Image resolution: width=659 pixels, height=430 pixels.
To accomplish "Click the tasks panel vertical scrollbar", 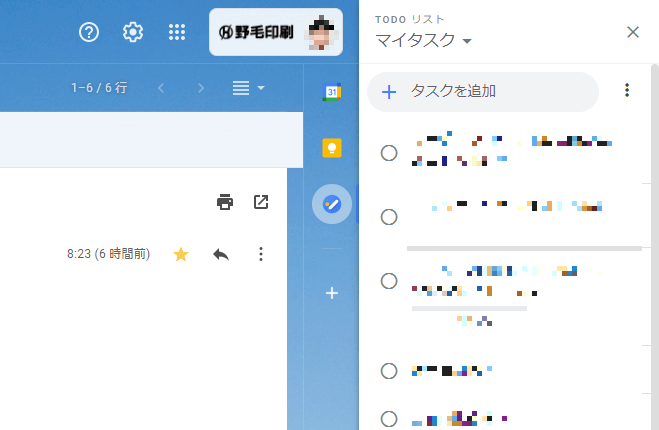I will pos(655,247).
